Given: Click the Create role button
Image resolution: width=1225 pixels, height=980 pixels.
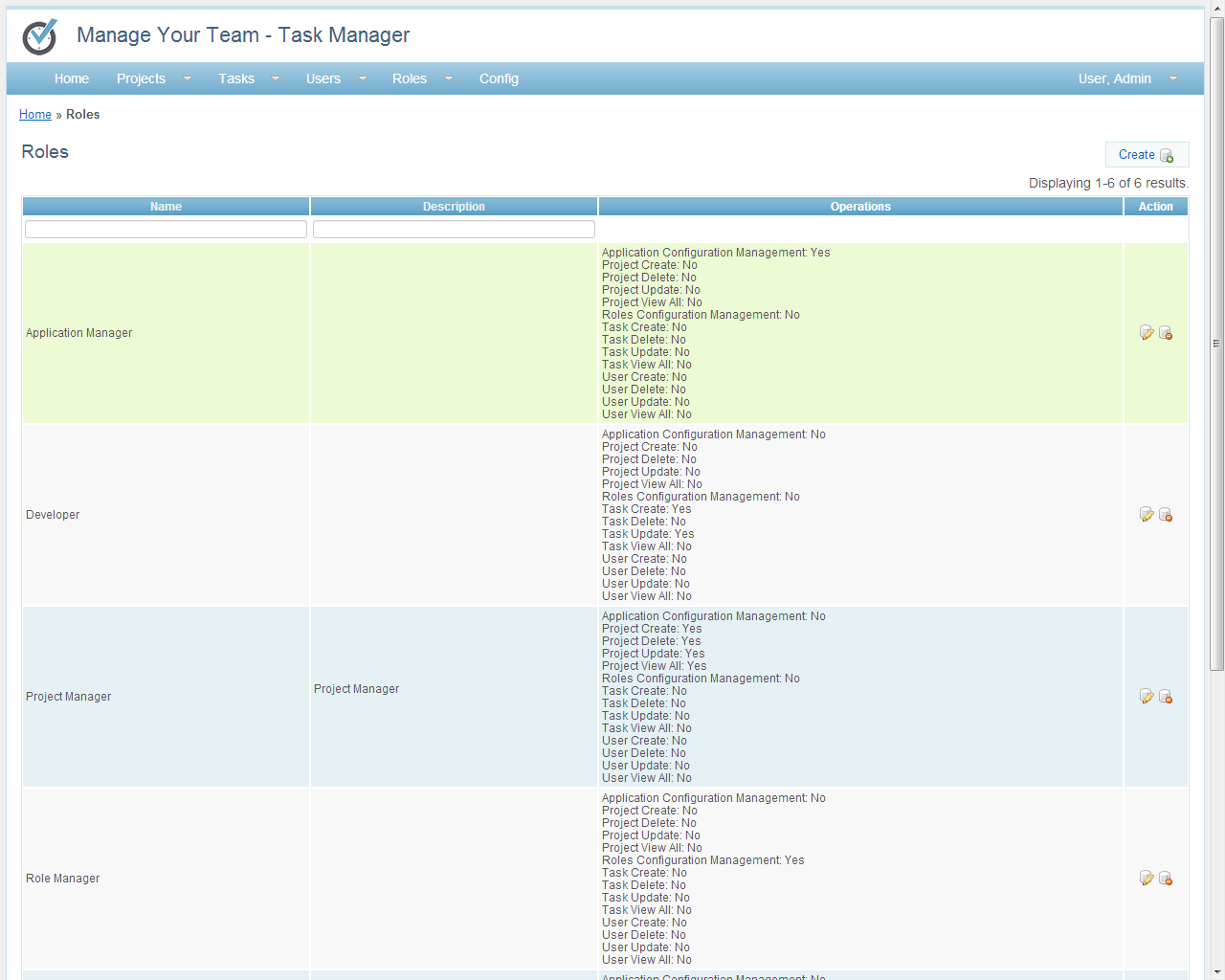Looking at the screenshot, I should [1146, 155].
